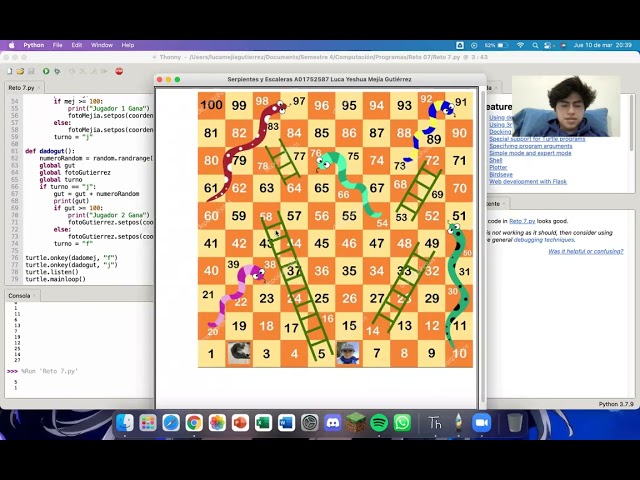Image resolution: width=640 pixels, height=480 pixels.
Task: Open the File menu
Action: [58, 45]
